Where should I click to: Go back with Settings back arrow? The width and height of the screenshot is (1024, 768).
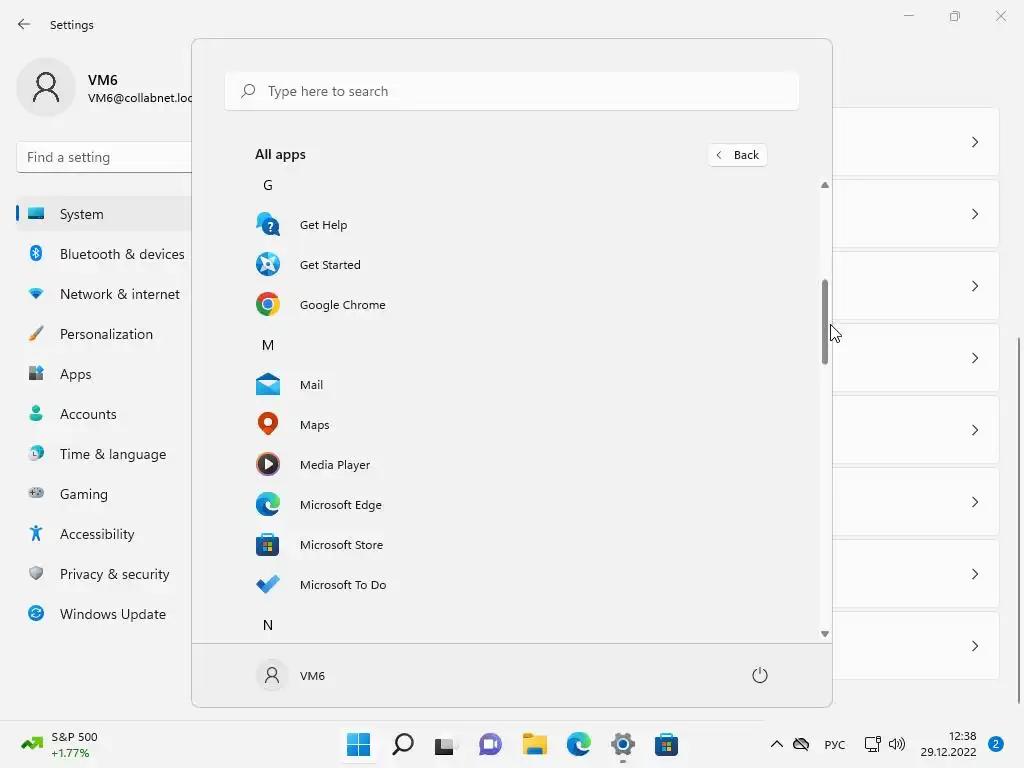point(24,25)
